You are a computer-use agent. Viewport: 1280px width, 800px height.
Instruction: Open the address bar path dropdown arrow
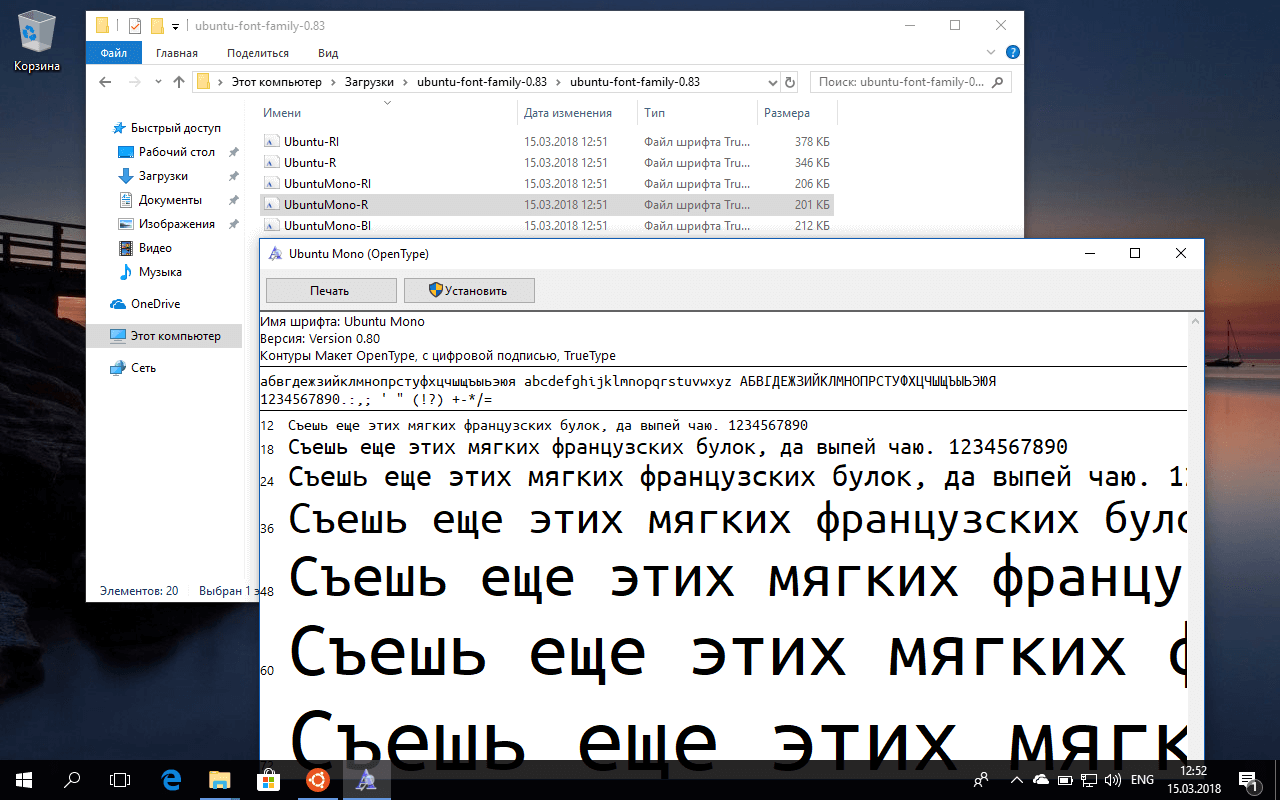click(774, 82)
